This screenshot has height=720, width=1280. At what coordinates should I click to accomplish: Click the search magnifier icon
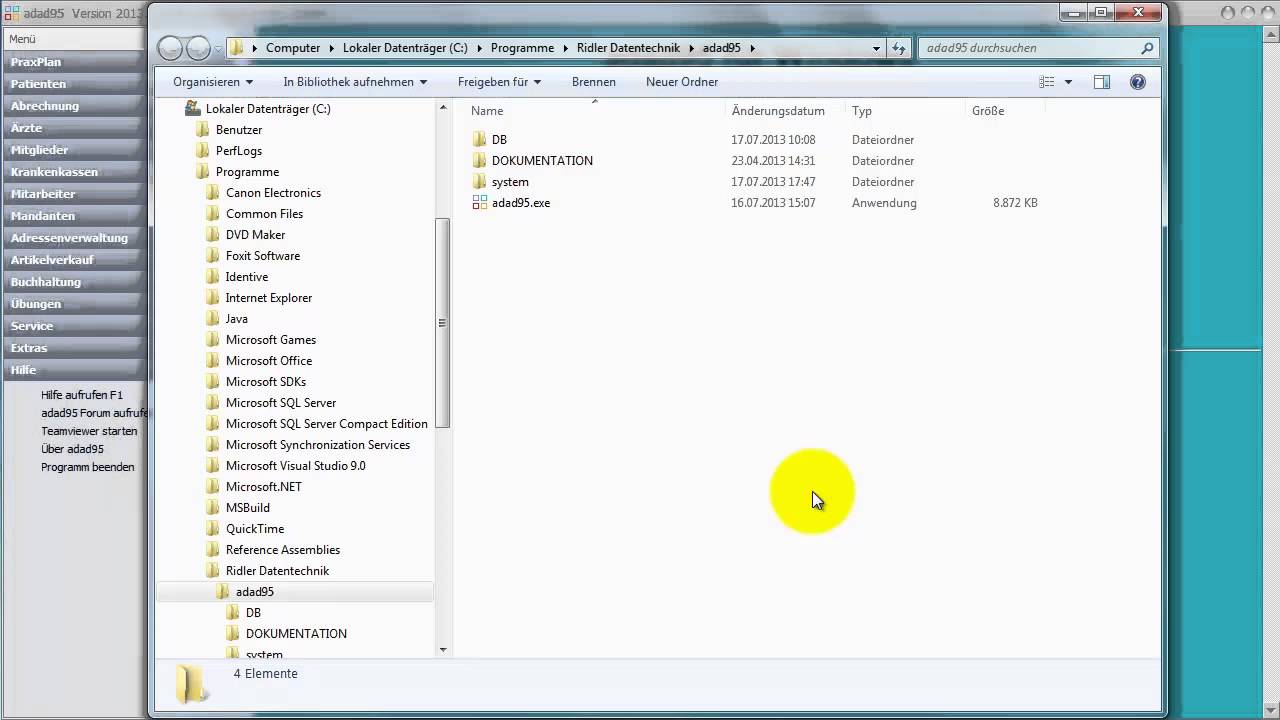click(x=1147, y=48)
